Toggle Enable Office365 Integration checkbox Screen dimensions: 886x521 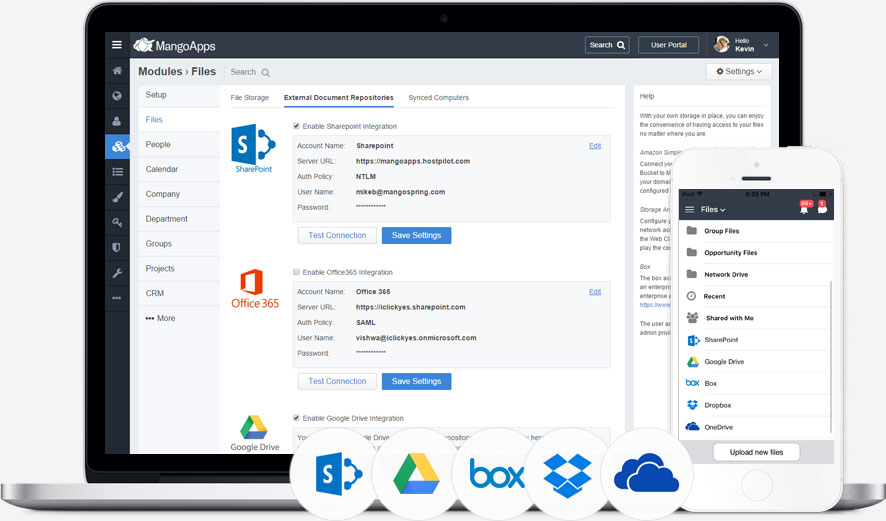(296, 272)
